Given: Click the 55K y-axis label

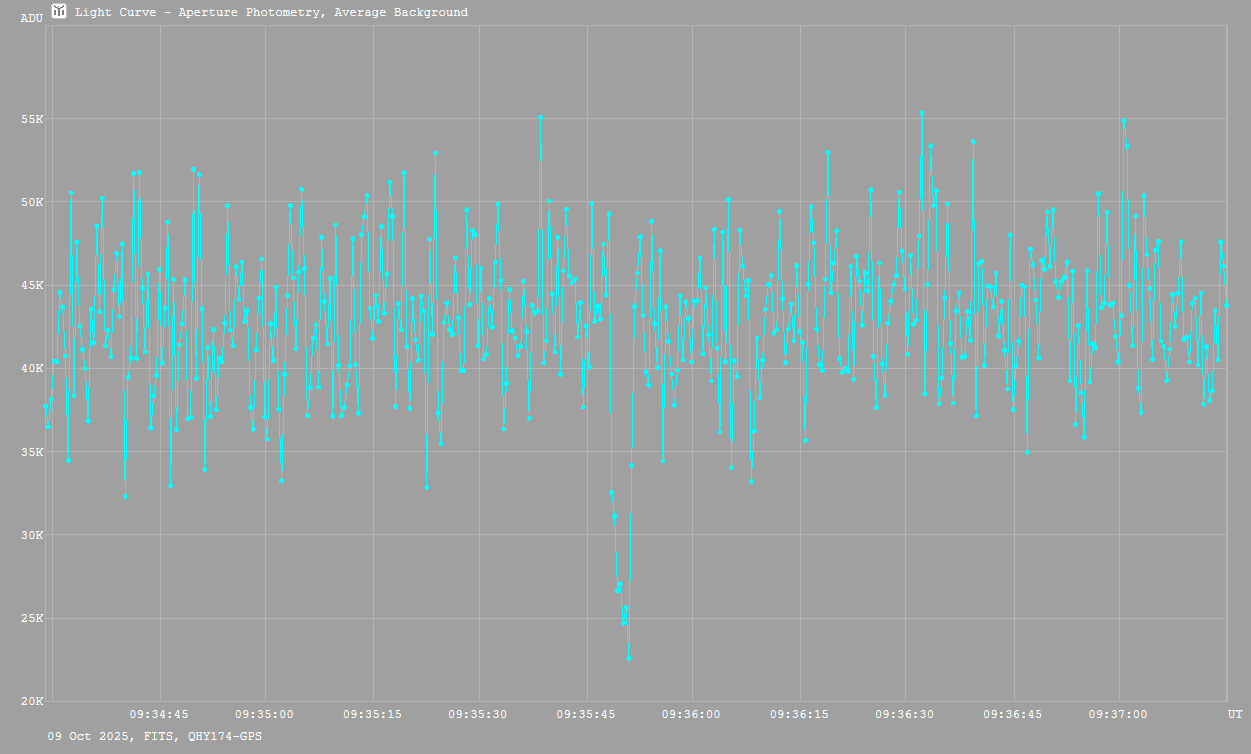Looking at the screenshot, I should [x=32, y=119].
